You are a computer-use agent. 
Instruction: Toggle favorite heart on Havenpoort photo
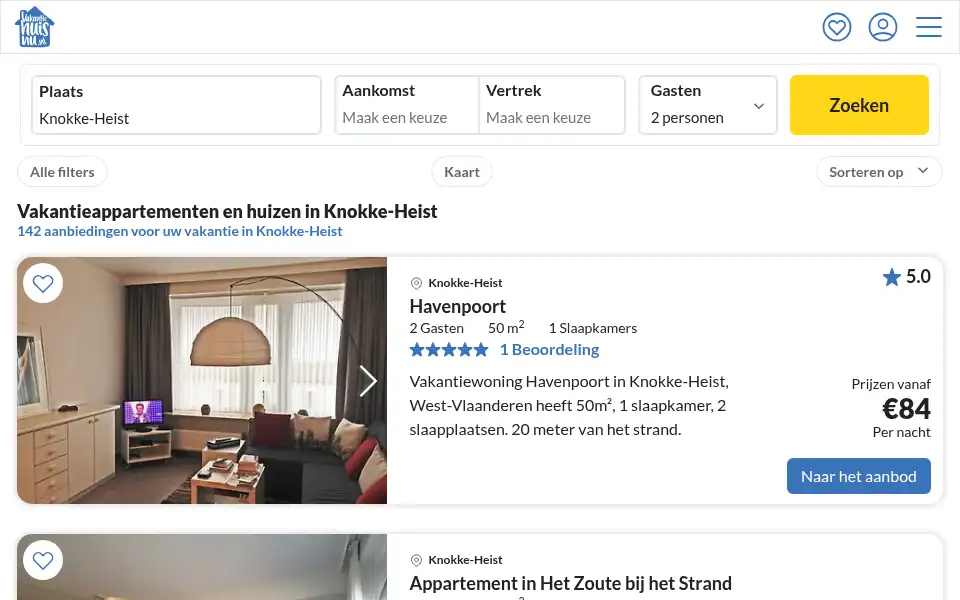pyautogui.click(x=43, y=283)
